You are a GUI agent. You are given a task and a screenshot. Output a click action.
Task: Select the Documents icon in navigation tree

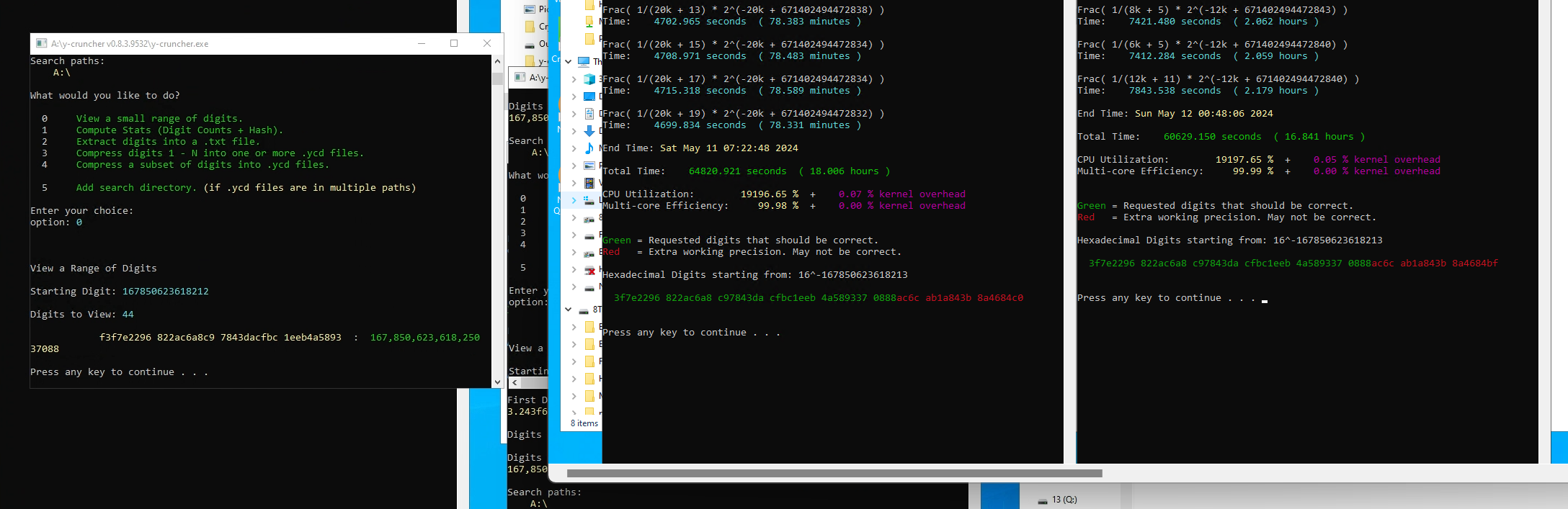tap(589, 114)
